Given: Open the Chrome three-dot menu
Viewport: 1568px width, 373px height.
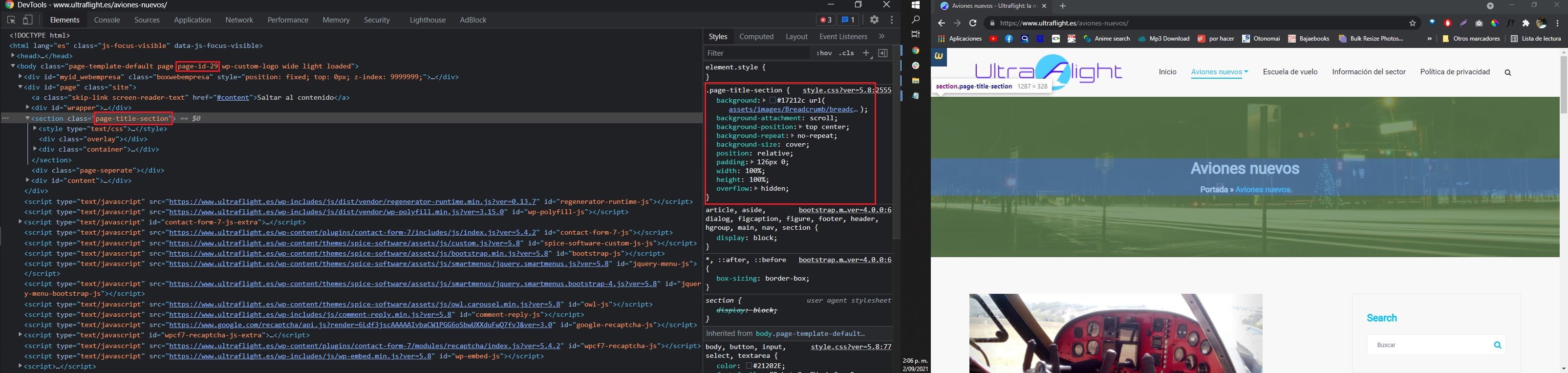Looking at the screenshot, I should coord(1558,24).
